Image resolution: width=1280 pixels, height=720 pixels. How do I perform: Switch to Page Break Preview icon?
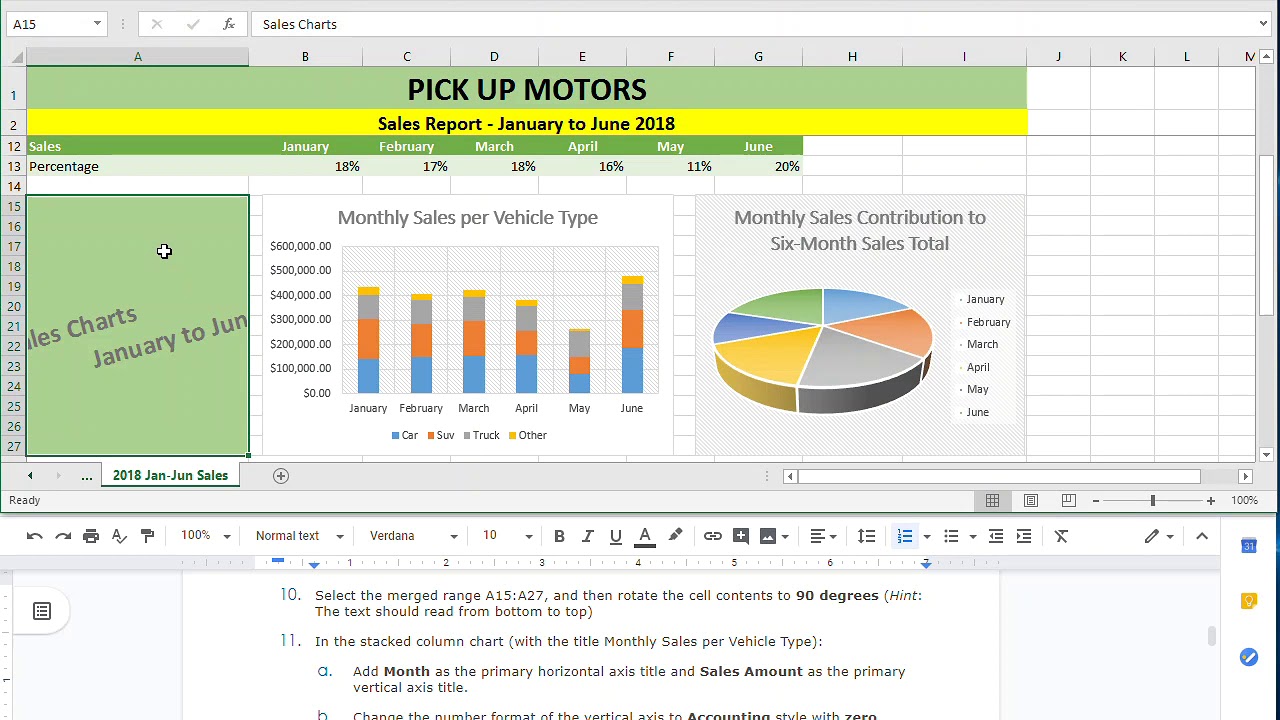point(1069,500)
